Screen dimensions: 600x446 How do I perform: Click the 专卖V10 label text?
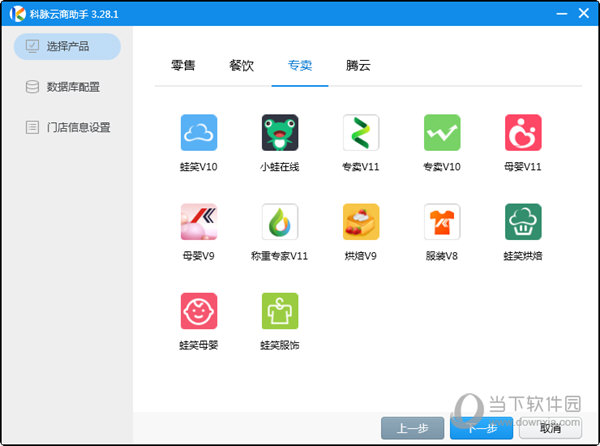(x=442, y=167)
